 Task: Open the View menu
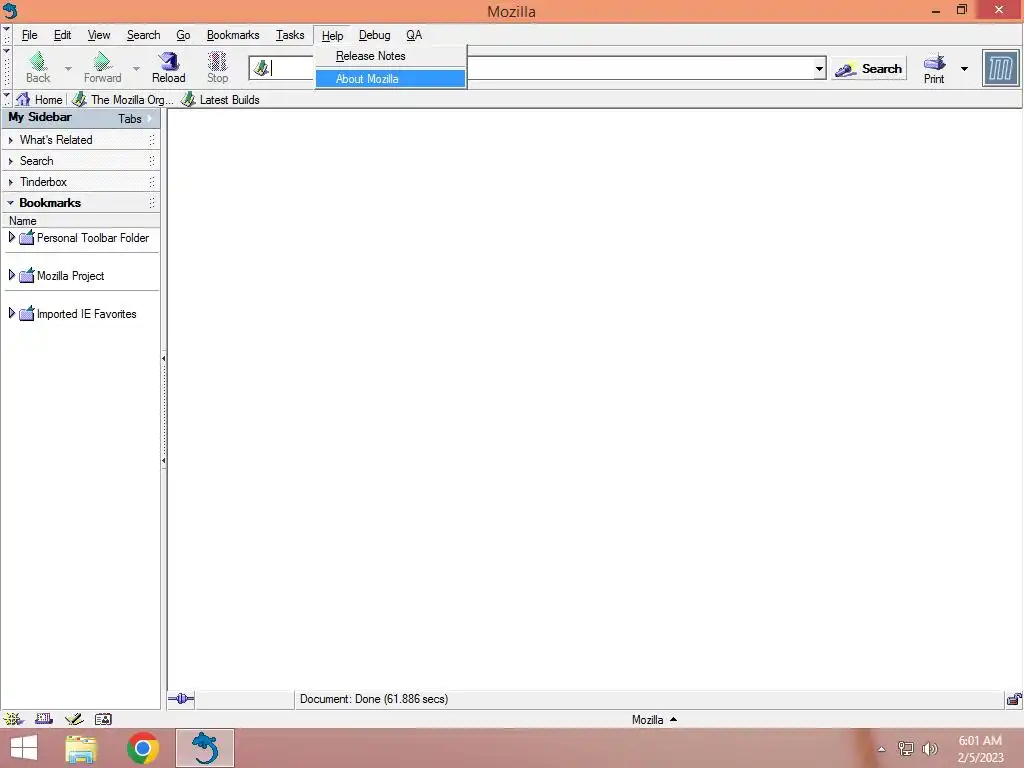(99, 35)
